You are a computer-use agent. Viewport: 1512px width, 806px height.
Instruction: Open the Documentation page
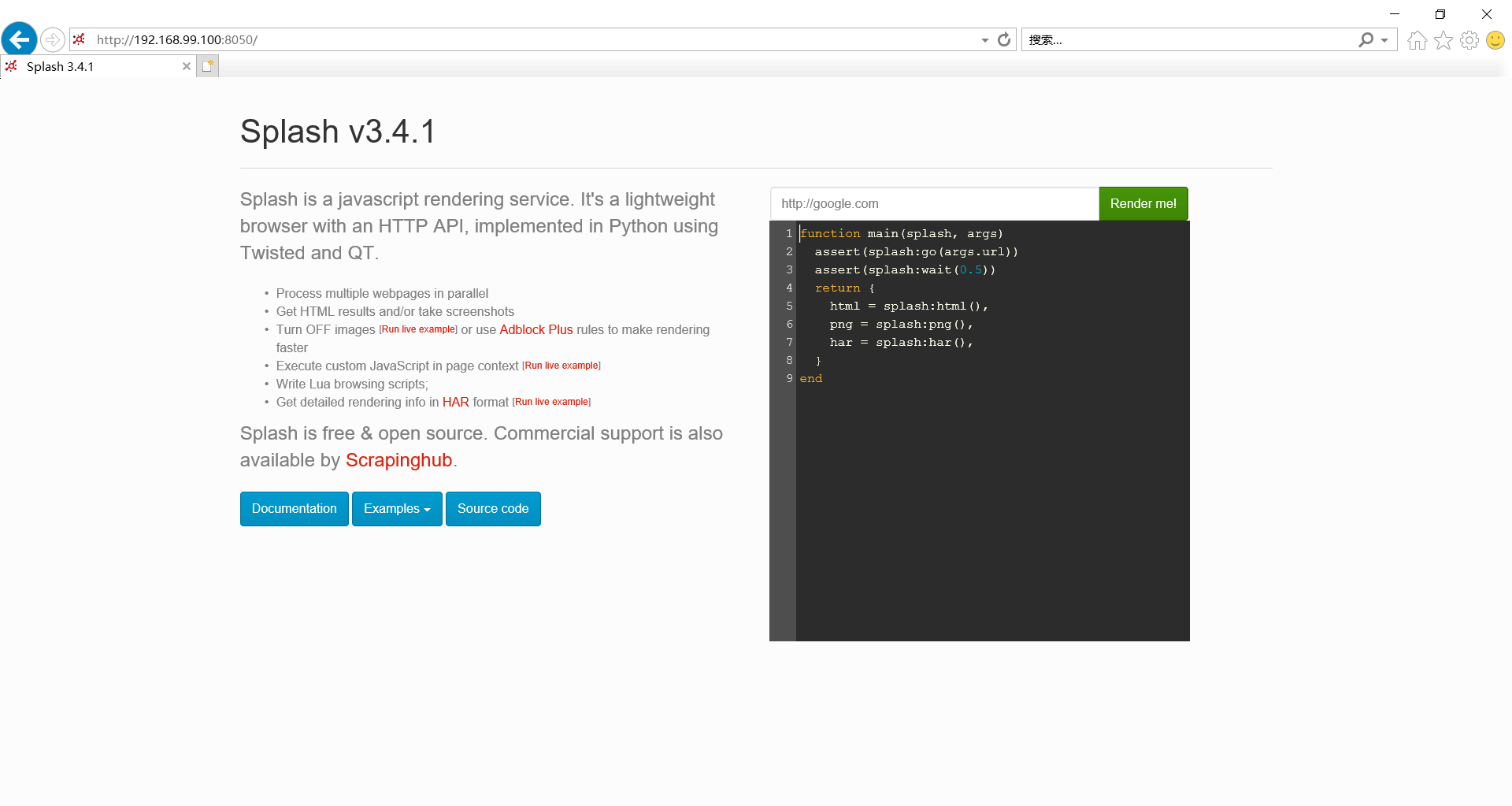point(294,508)
